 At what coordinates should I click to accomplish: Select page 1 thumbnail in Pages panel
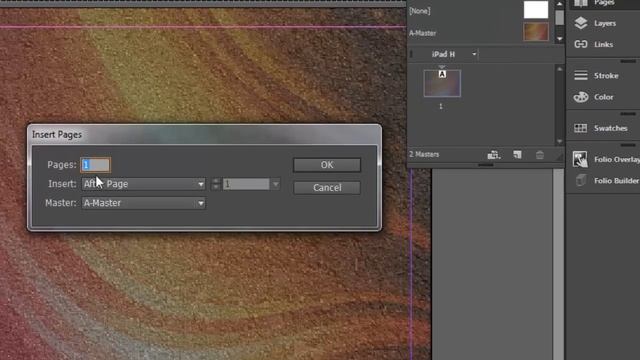pyautogui.click(x=442, y=83)
